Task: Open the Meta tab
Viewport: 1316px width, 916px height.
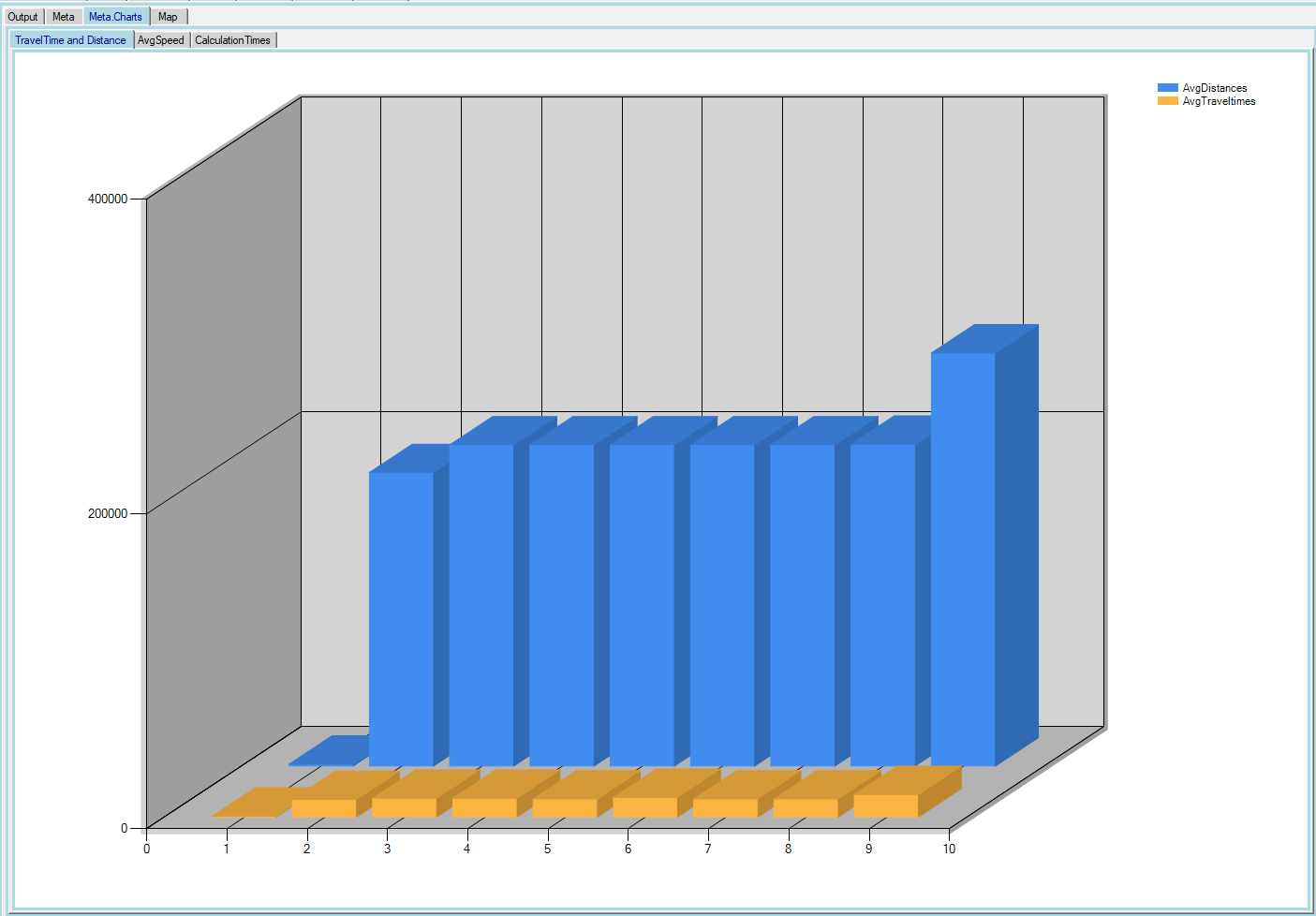Action: point(63,17)
